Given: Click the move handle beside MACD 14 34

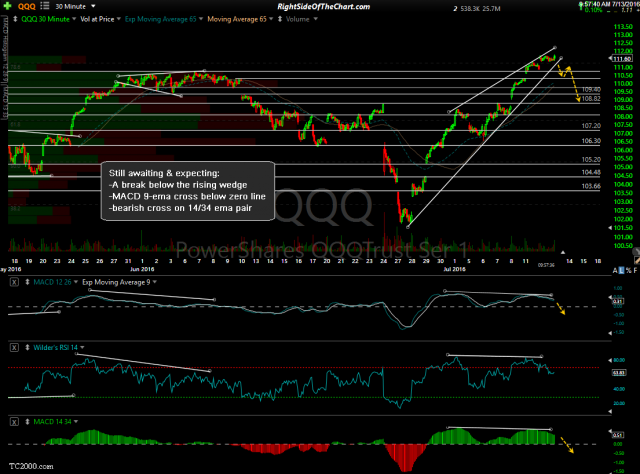Looking at the screenshot, I should click(27, 422).
